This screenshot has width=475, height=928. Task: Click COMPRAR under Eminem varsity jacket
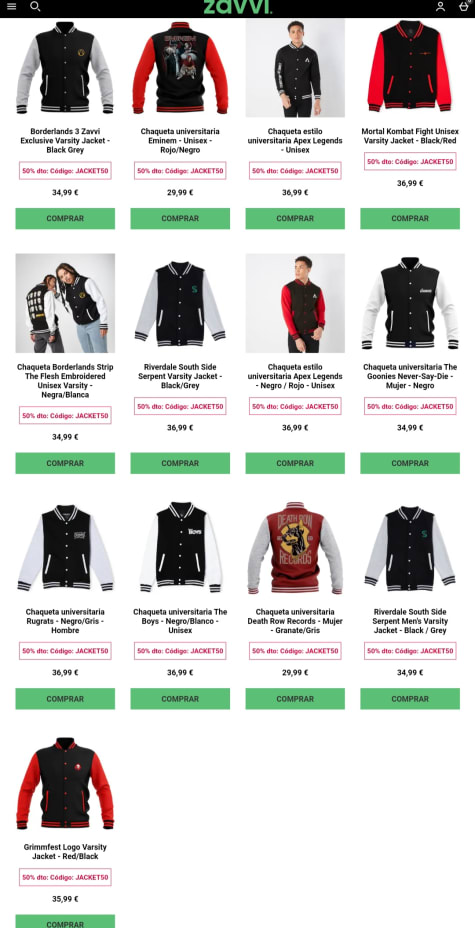[180, 218]
